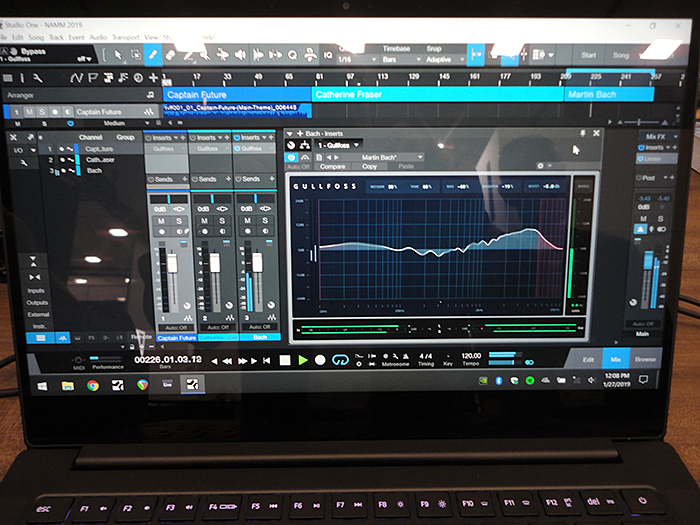Viewport: 700px width, 525px height.
Task: Open the marker track flag icon
Action: click(x=93, y=78)
